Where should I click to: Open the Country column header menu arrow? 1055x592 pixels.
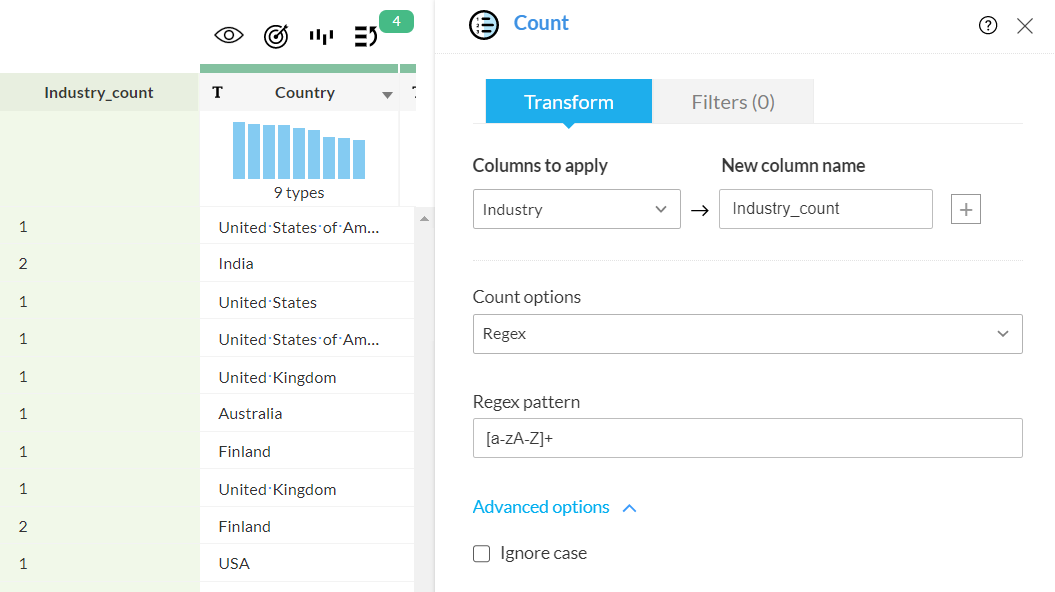(x=387, y=94)
